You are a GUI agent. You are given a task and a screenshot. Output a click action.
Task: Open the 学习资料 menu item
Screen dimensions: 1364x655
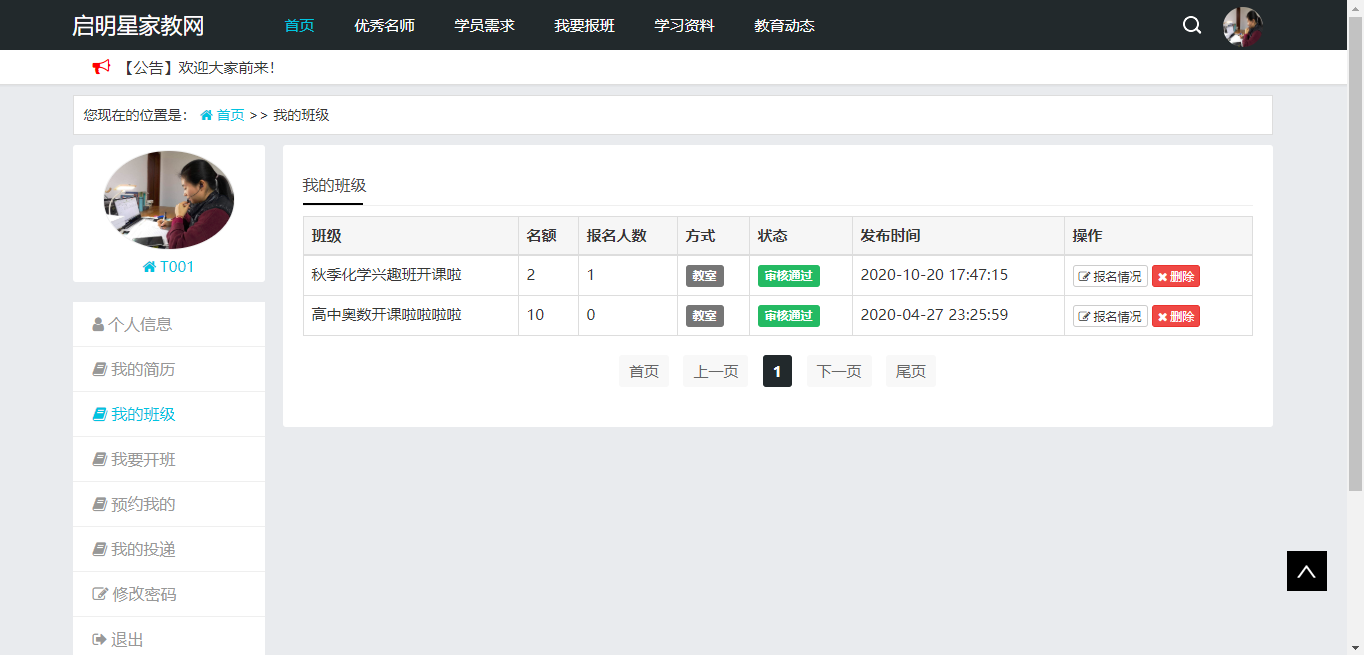click(684, 25)
